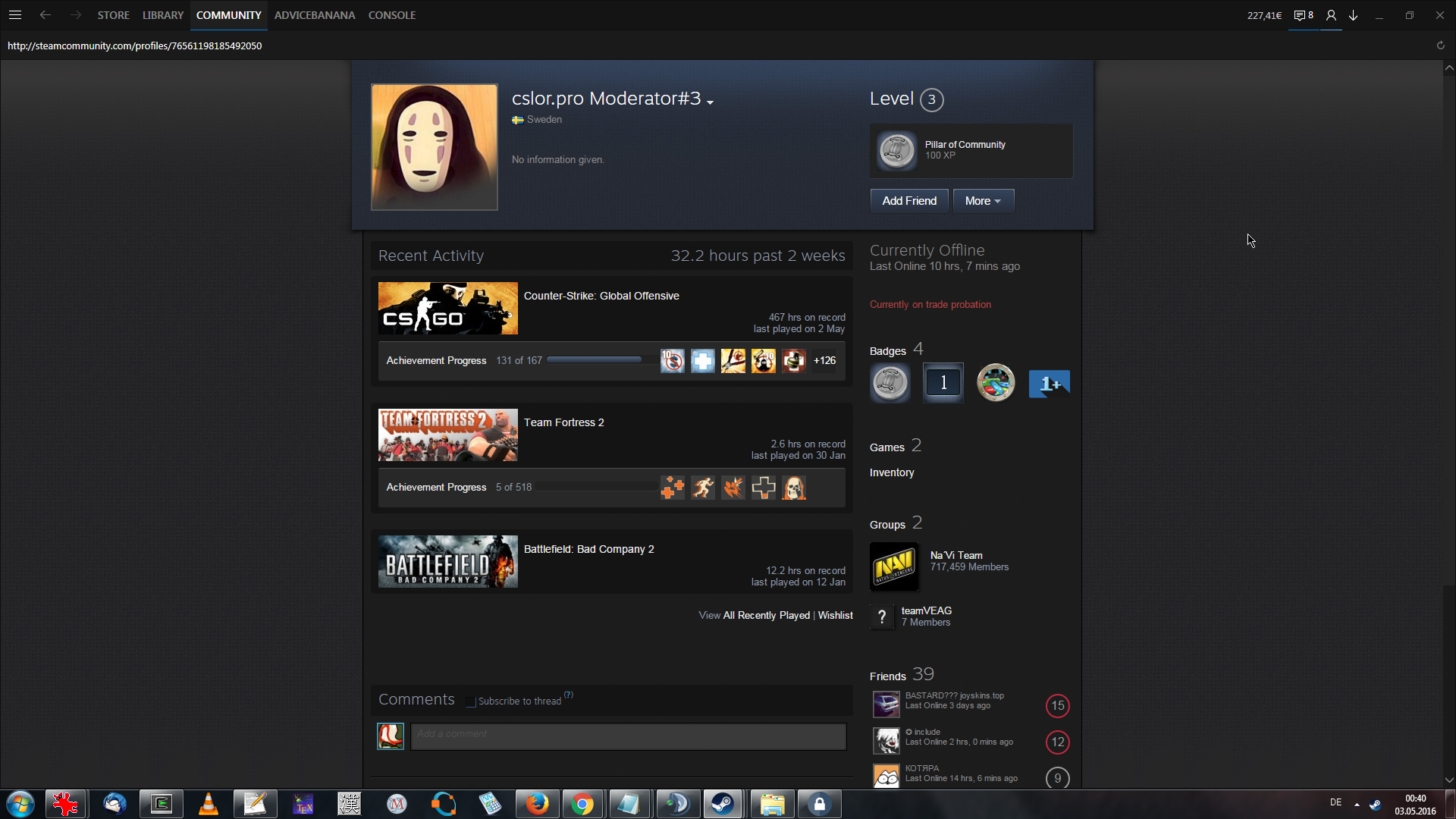Click the Pillar of Community badge icon
1456x819 pixels.
[896, 151]
